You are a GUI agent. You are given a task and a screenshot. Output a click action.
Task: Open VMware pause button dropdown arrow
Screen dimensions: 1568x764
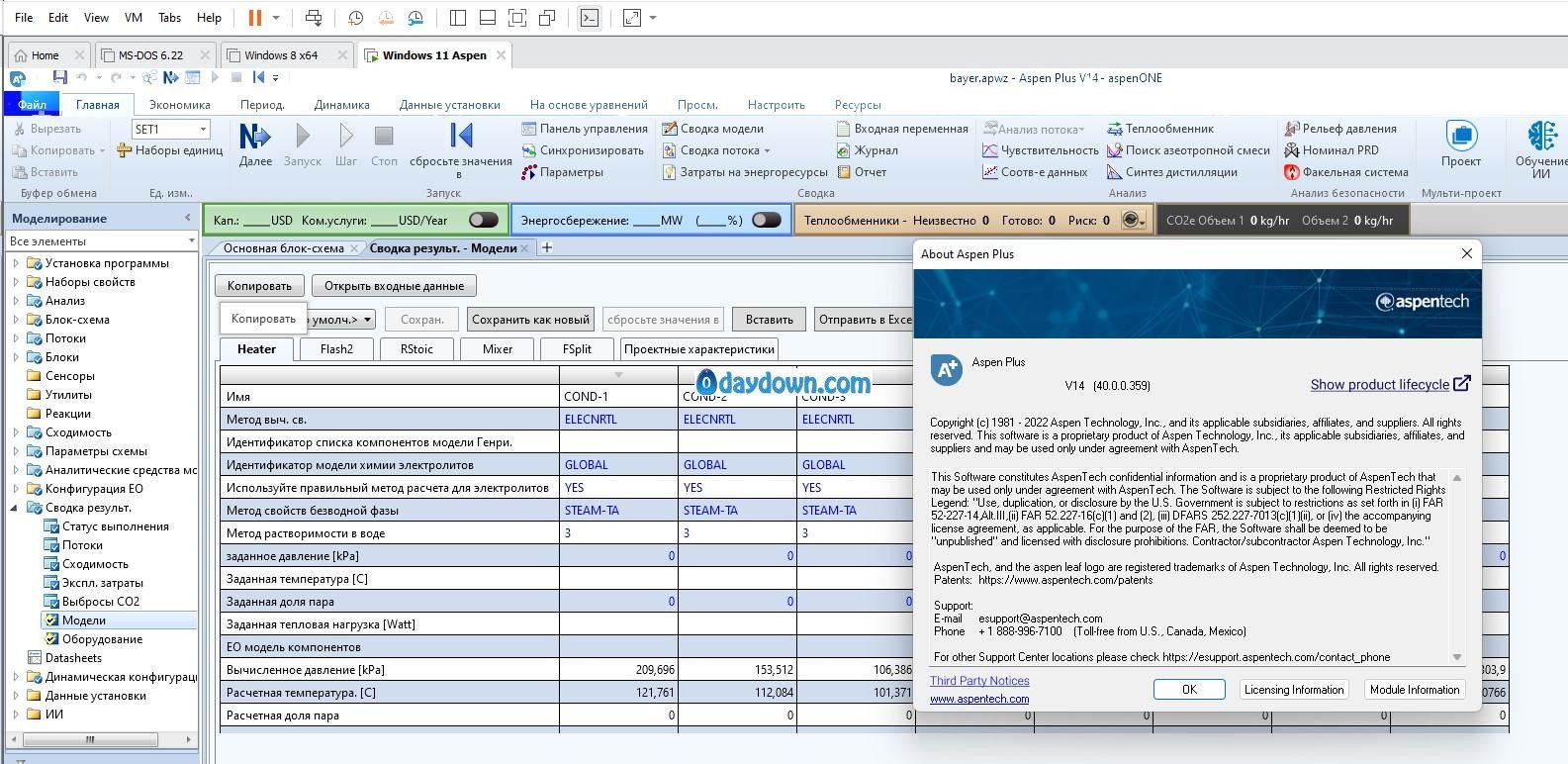pos(276,18)
